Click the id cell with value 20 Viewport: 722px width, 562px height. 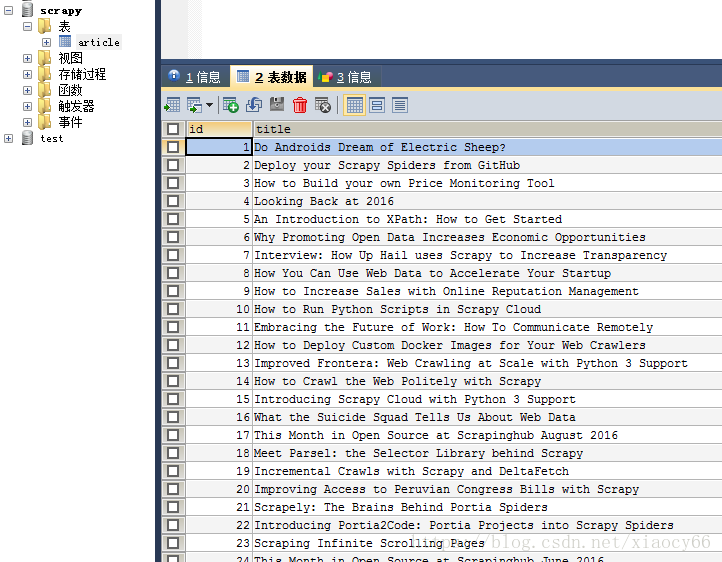tap(219, 489)
